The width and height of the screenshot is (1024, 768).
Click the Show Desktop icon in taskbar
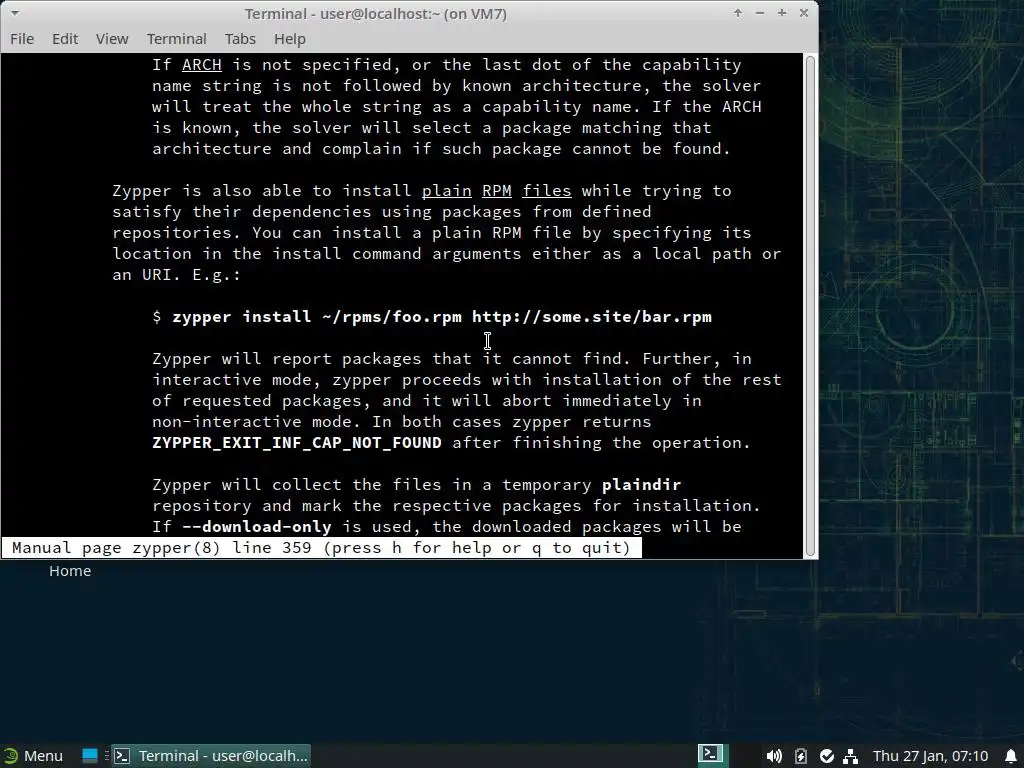[x=89, y=756]
